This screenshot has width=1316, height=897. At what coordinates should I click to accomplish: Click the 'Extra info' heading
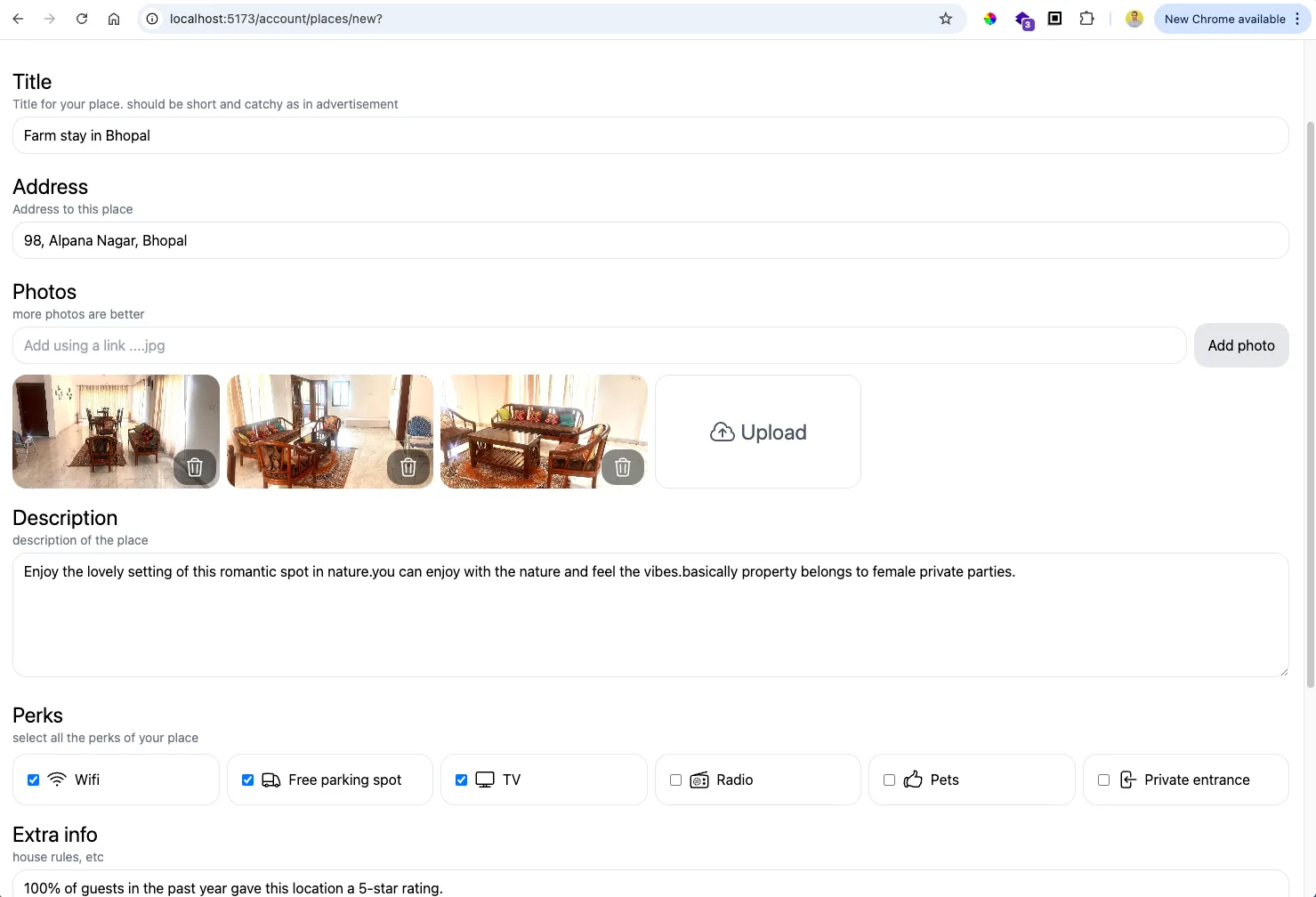(x=55, y=835)
